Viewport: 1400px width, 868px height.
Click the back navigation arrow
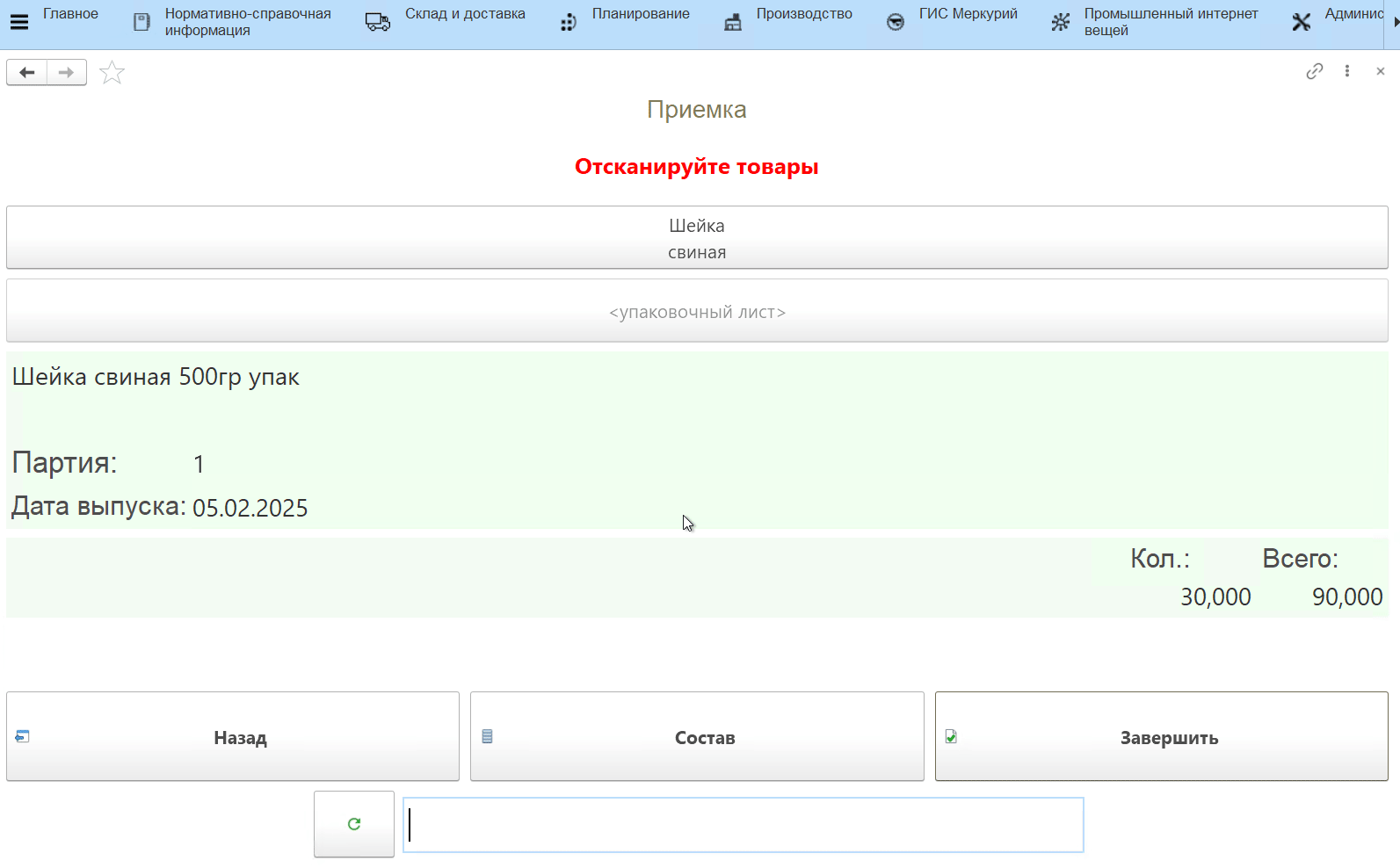pyautogui.click(x=27, y=72)
